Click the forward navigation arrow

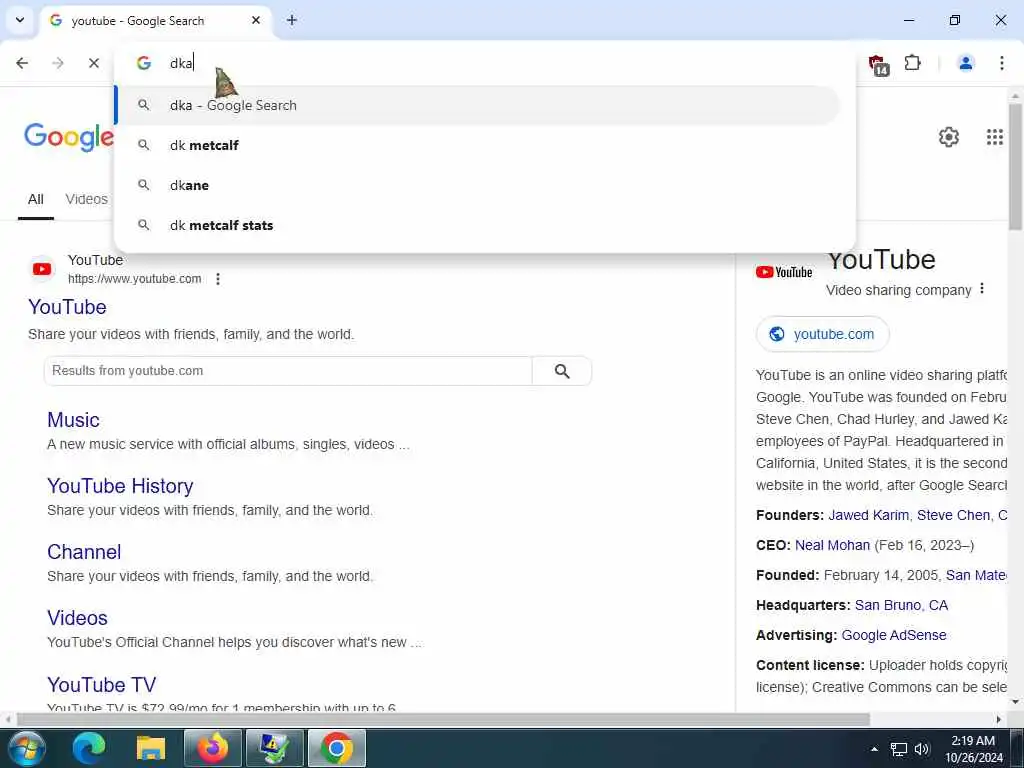point(58,63)
